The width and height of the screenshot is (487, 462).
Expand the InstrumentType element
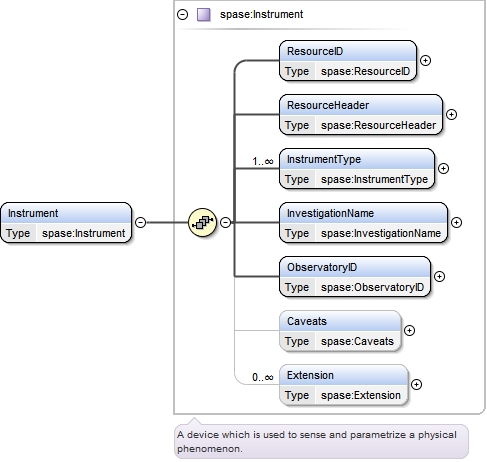tap(443, 169)
